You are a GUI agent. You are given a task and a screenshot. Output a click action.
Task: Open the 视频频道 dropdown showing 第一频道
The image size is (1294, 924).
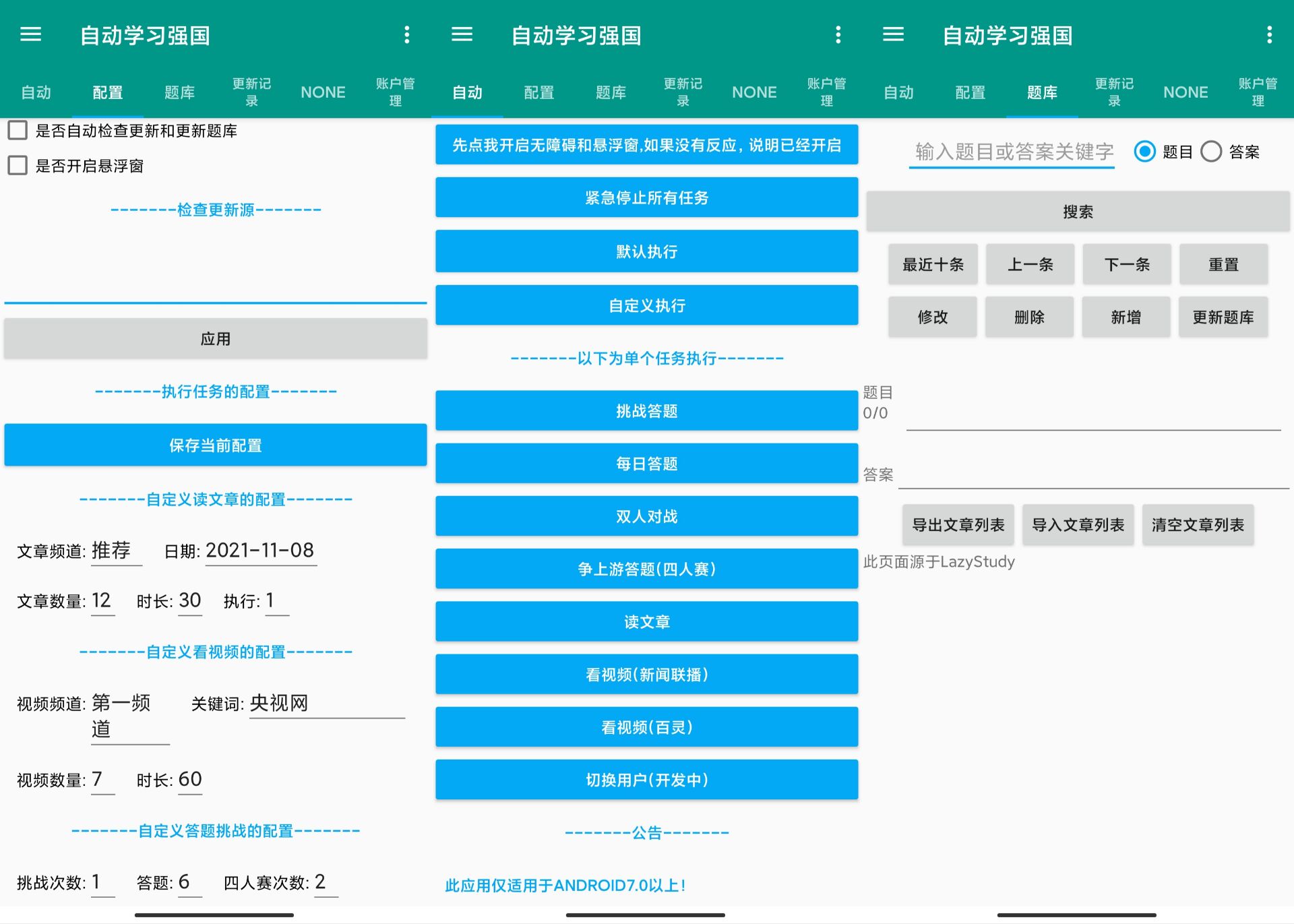(129, 716)
